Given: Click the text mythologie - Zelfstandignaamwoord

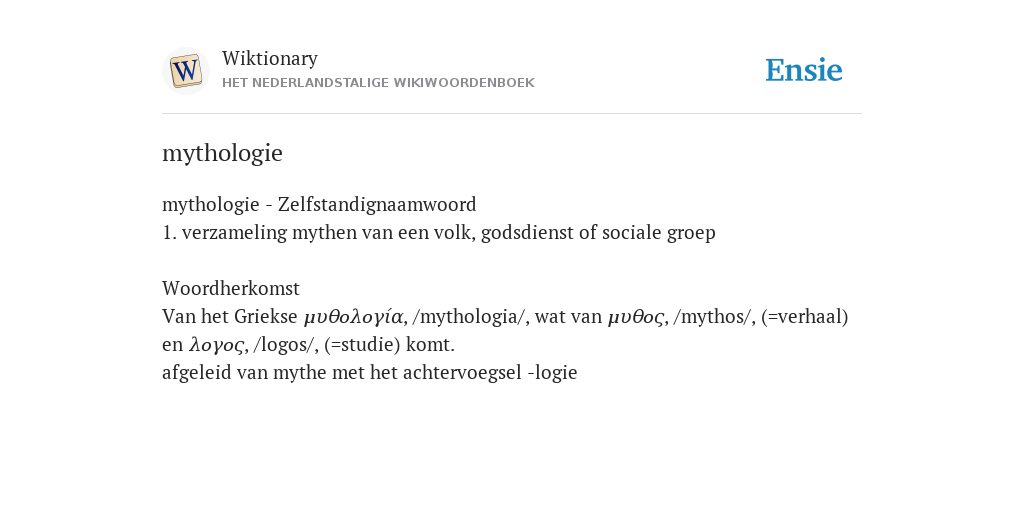Looking at the screenshot, I should [x=319, y=204].
